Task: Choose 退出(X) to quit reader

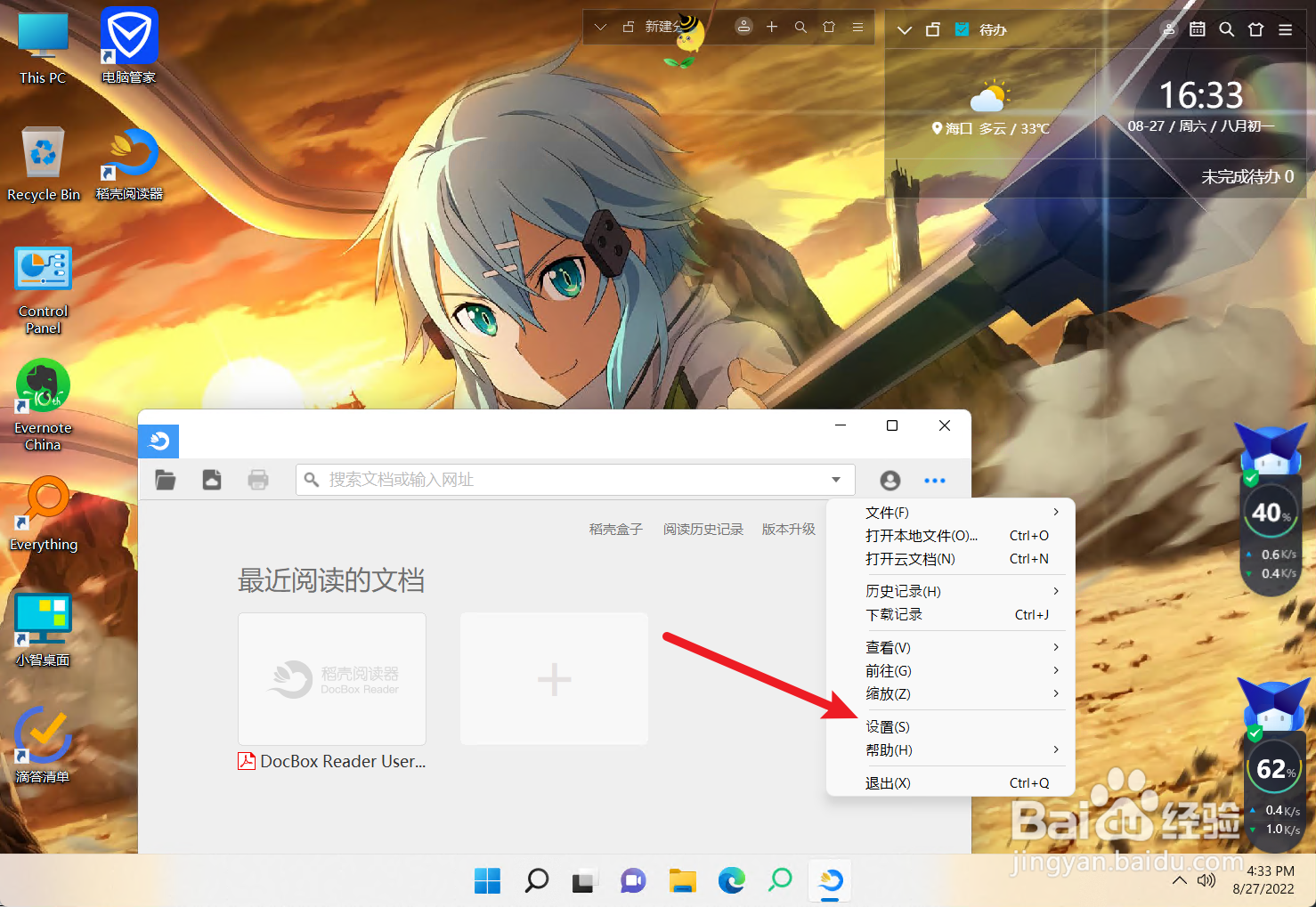Action: click(x=951, y=783)
